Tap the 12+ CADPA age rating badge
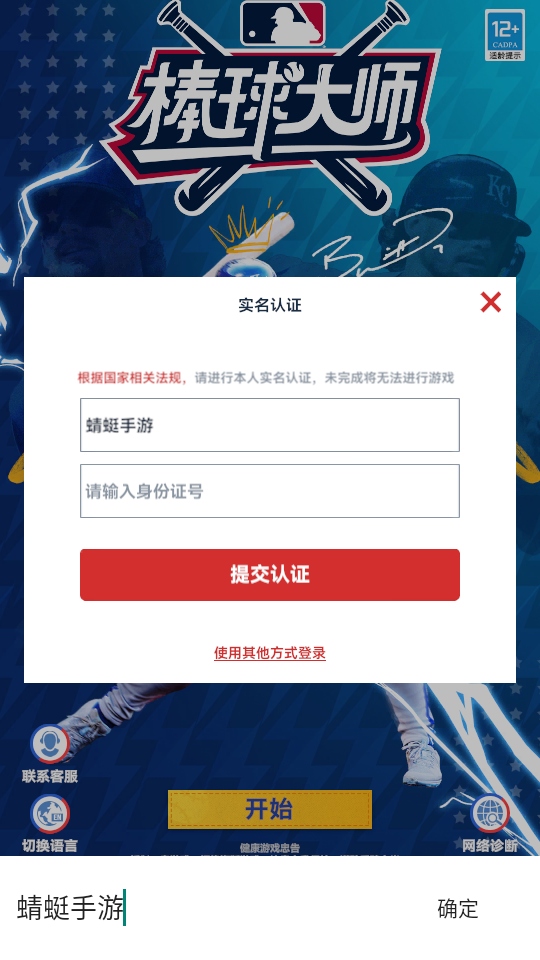Image resolution: width=540 pixels, height=960 pixels. point(505,35)
